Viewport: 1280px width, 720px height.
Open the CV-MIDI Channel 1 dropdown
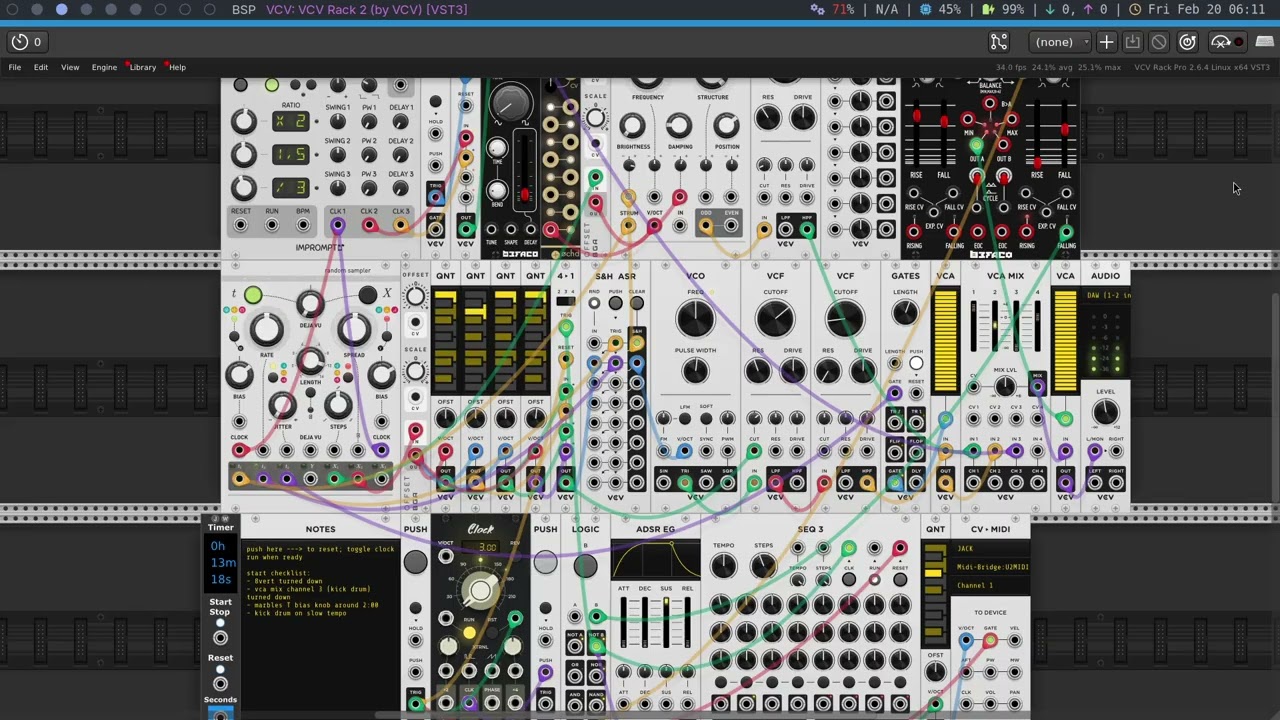click(990, 586)
